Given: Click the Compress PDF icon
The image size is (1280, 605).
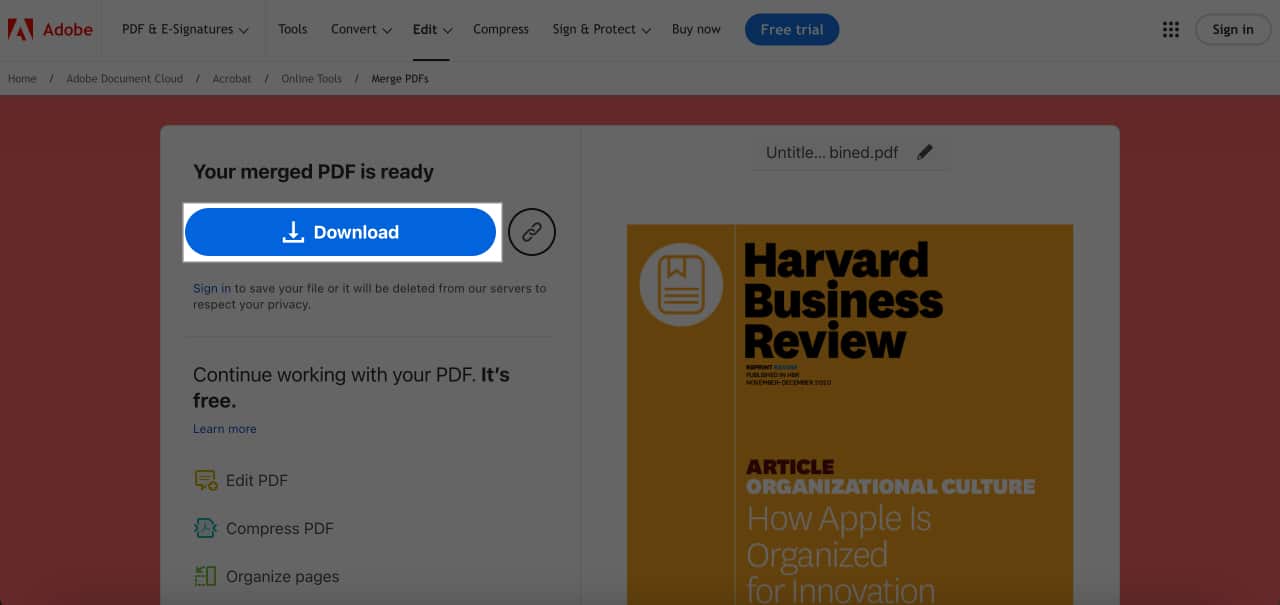Looking at the screenshot, I should (x=205, y=529).
